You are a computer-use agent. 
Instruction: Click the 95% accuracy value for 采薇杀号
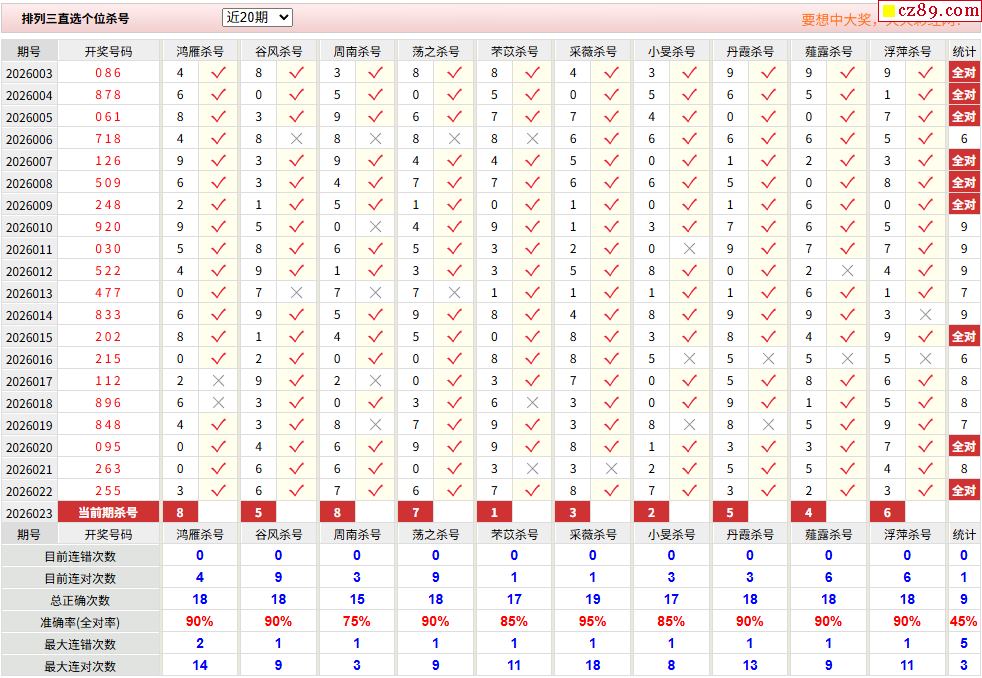pos(592,622)
